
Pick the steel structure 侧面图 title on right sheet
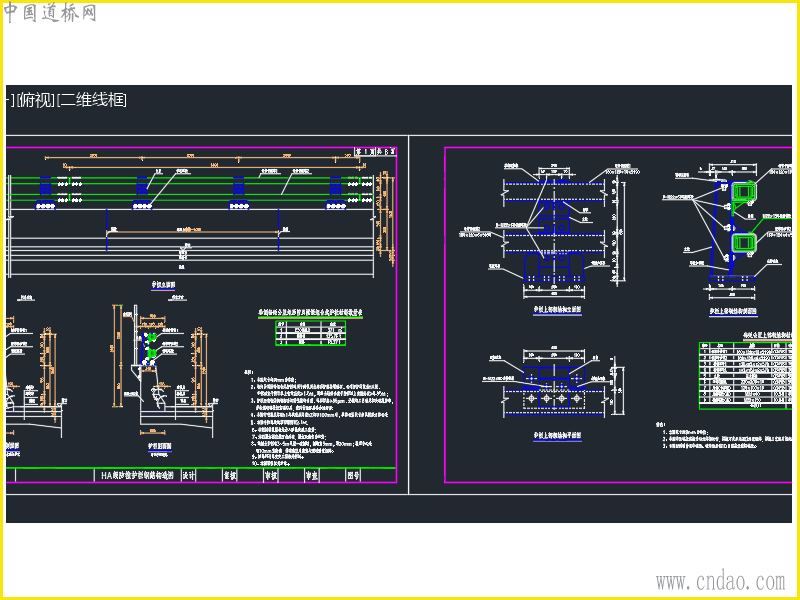[x=733, y=311]
